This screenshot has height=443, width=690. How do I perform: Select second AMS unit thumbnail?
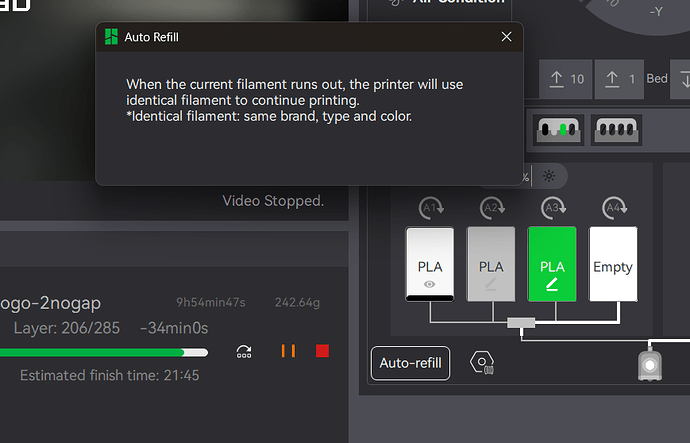(x=616, y=130)
